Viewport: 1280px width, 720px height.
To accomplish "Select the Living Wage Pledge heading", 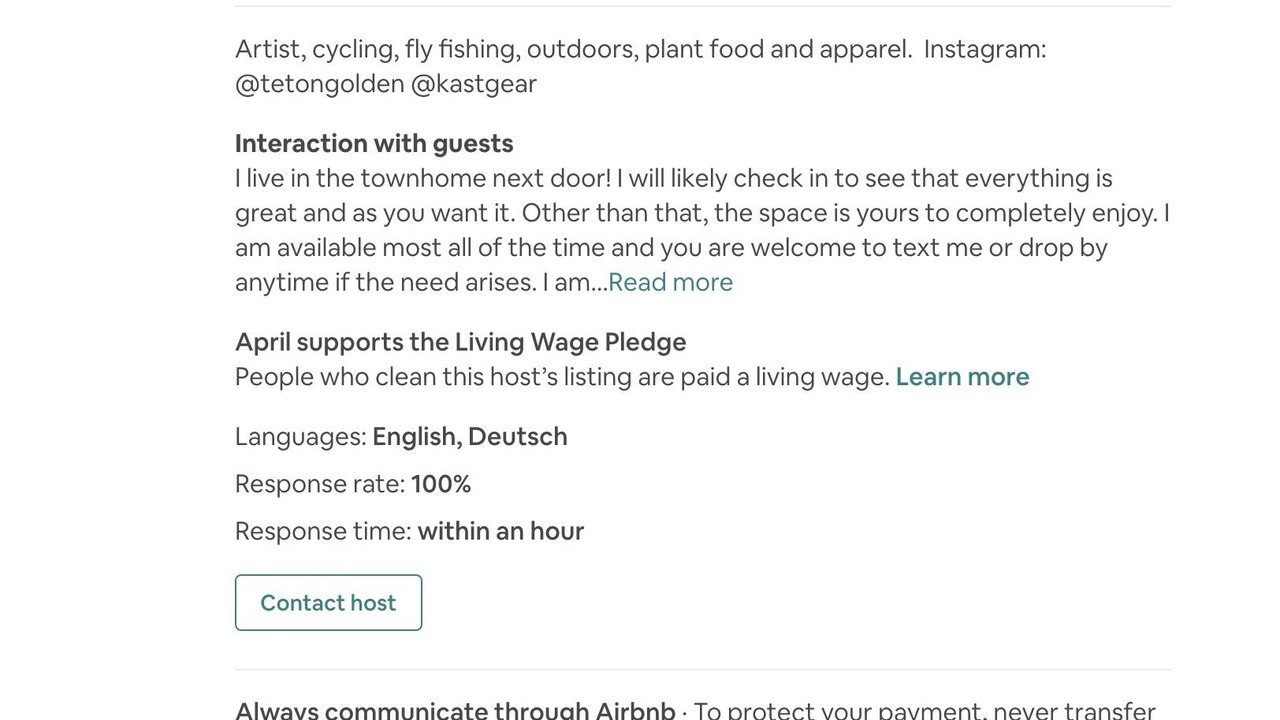I will point(460,342).
